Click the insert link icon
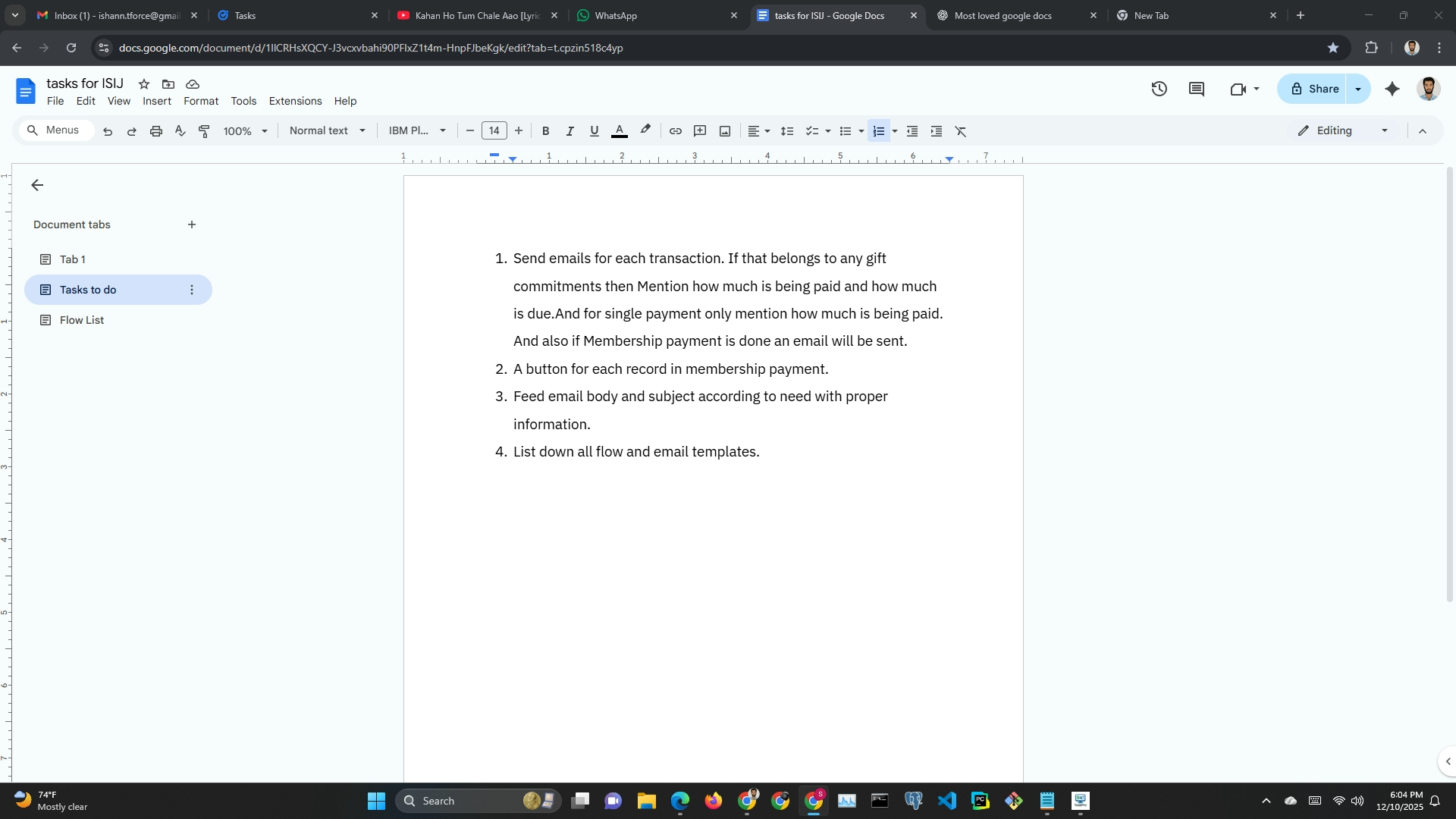This screenshot has height=819, width=1456. pyautogui.click(x=675, y=131)
